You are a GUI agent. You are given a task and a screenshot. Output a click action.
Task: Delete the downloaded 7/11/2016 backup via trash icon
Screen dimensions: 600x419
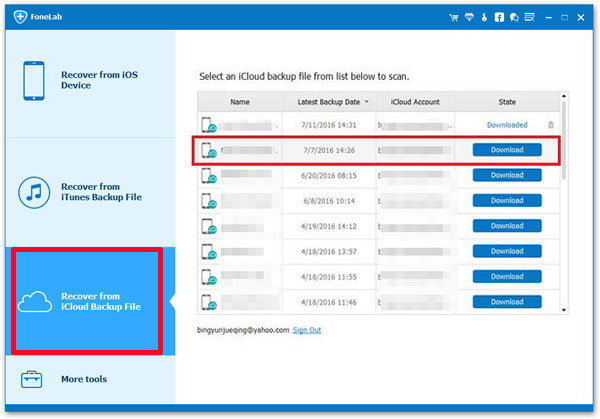550,125
